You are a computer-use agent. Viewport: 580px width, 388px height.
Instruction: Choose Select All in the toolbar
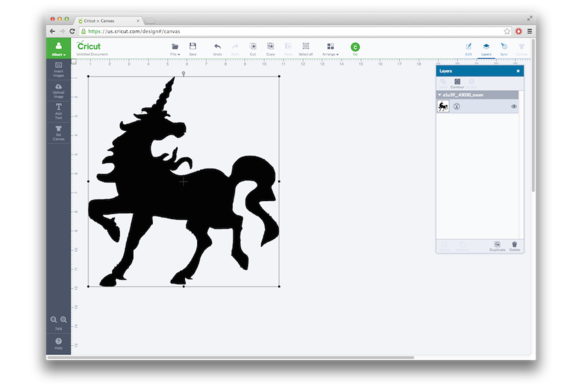[x=306, y=48]
